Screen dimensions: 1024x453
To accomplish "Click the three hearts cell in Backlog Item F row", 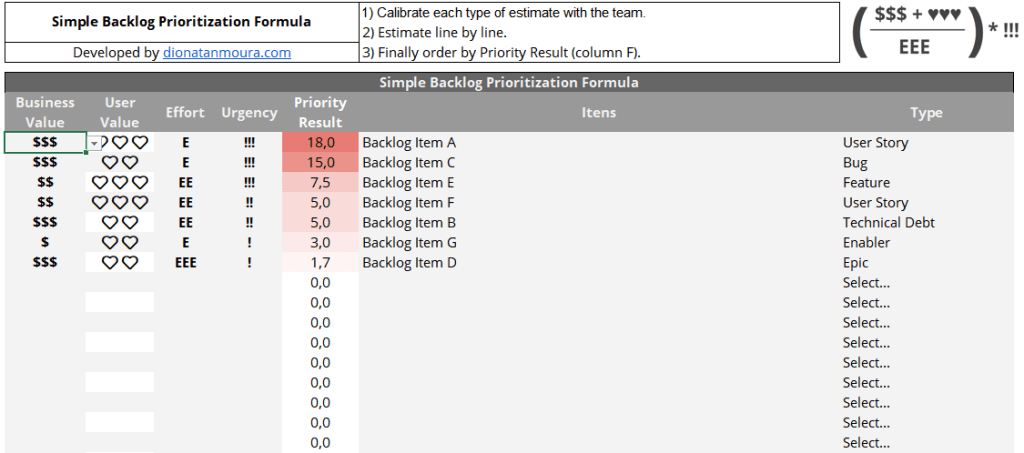I will coord(120,203).
